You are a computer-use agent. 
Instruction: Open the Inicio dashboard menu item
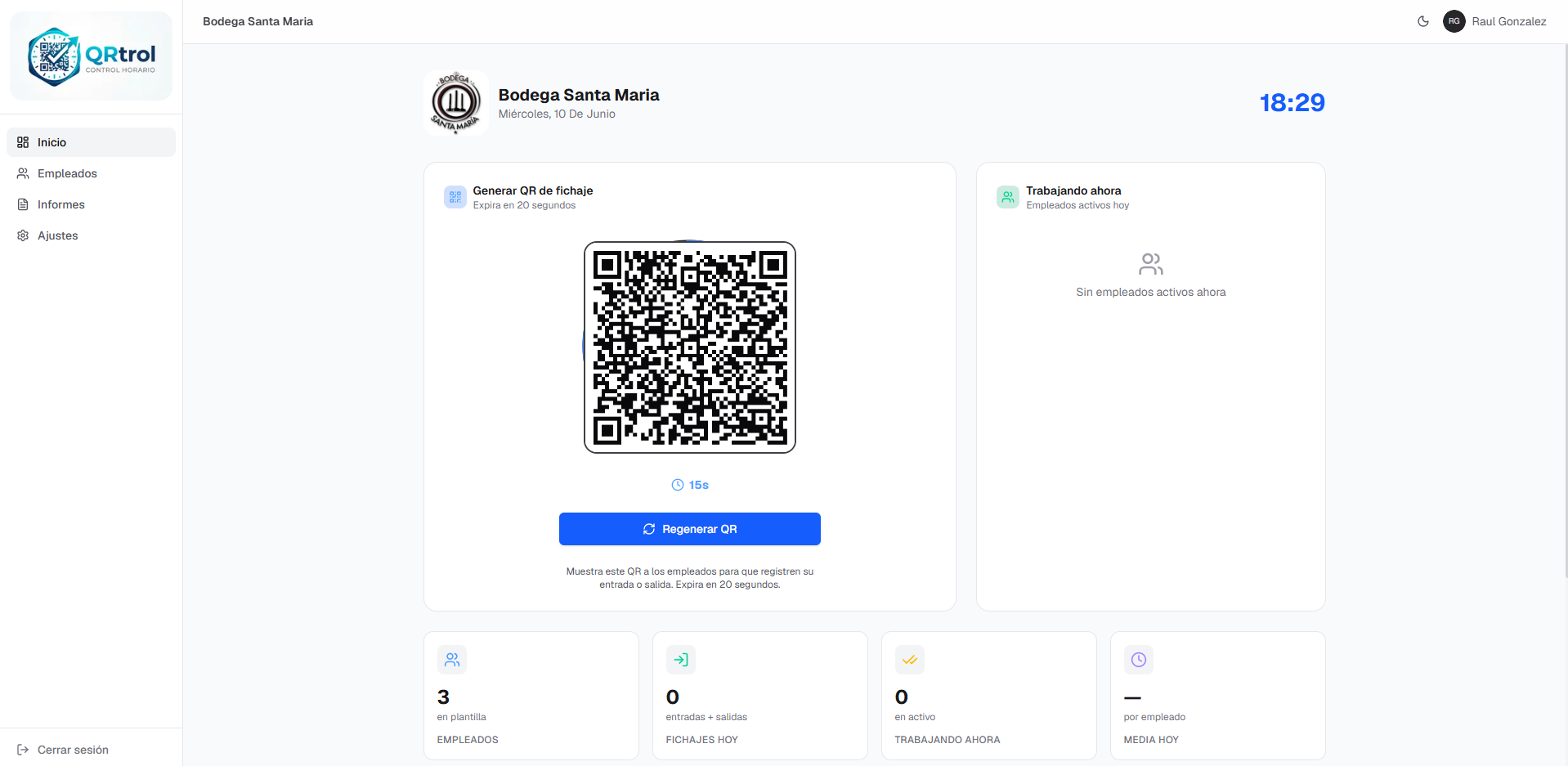pos(91,142)
